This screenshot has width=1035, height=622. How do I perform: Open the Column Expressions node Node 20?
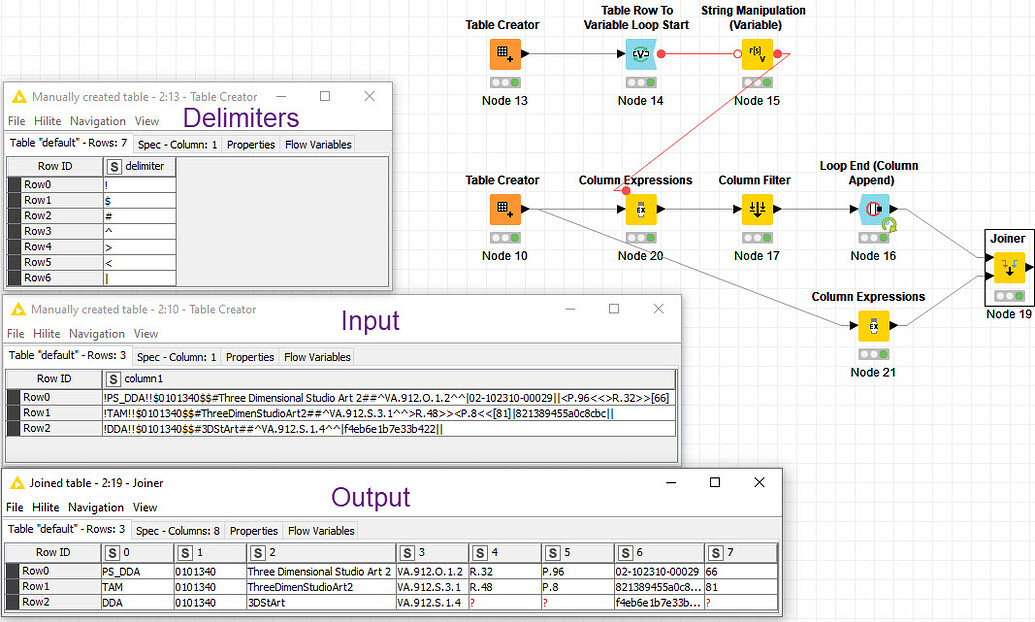click(x=640, y=209)
